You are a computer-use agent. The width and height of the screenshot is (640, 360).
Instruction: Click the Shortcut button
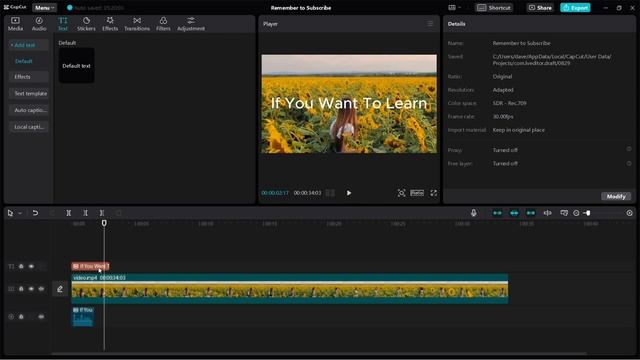coord(494,8)
